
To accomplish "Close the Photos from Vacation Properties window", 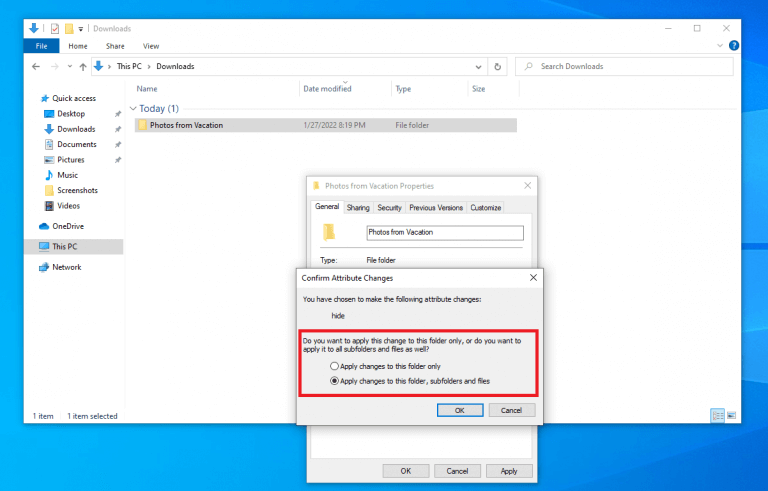I will (528, 186).
